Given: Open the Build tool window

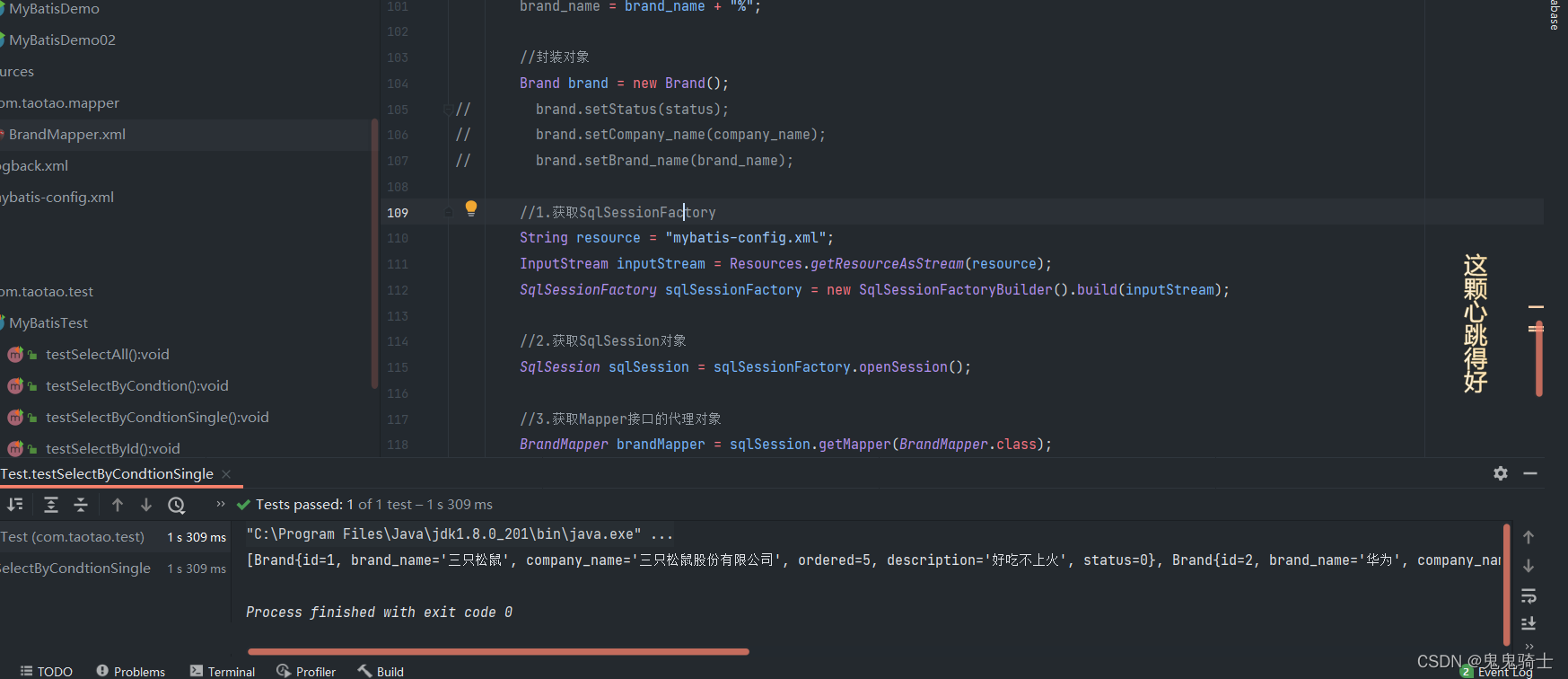Looking at the screenshot, I should [x=381, y=671].
